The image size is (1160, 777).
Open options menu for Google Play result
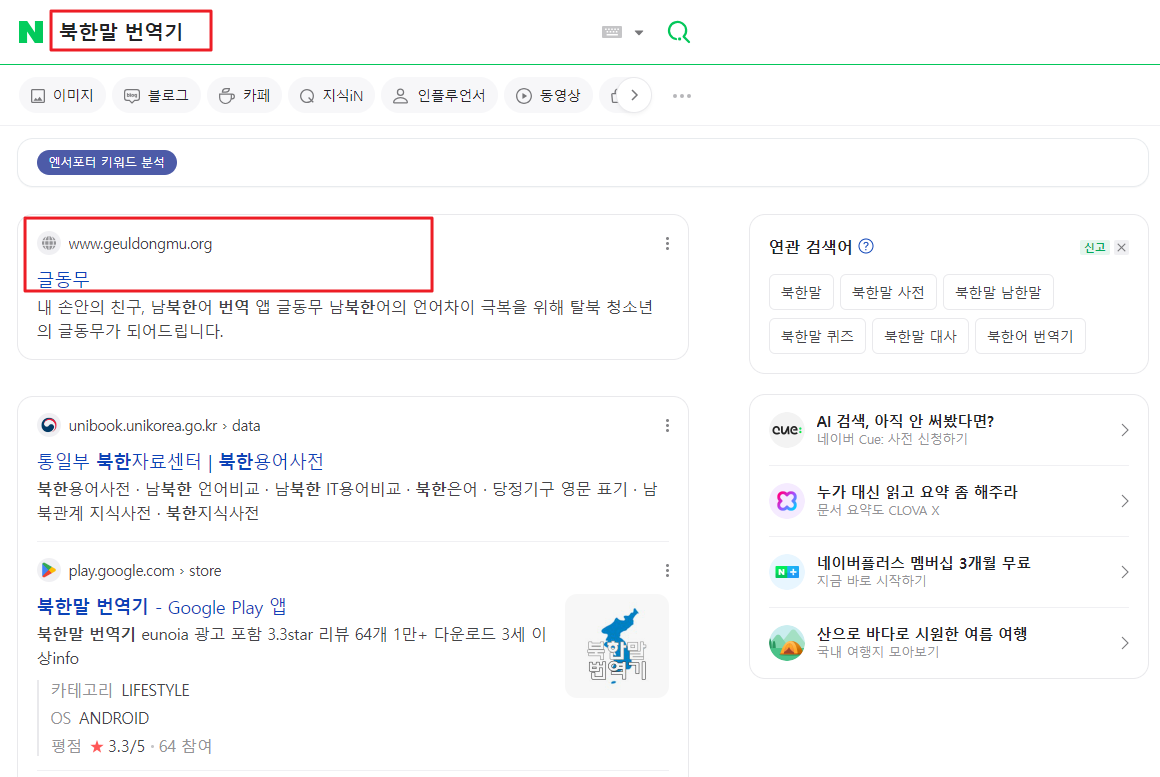[667, 571]
